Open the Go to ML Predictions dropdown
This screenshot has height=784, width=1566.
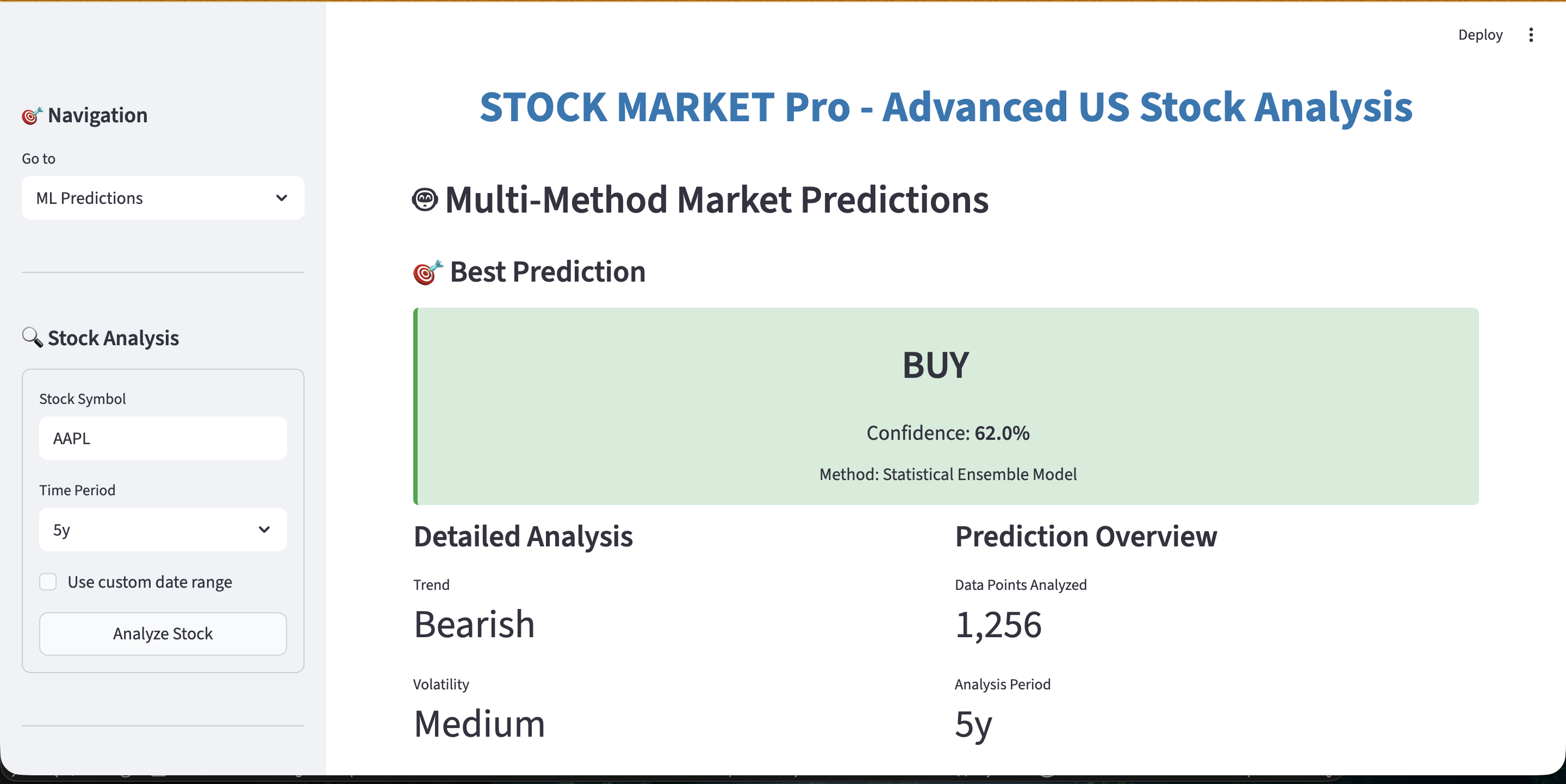(163, 198)
